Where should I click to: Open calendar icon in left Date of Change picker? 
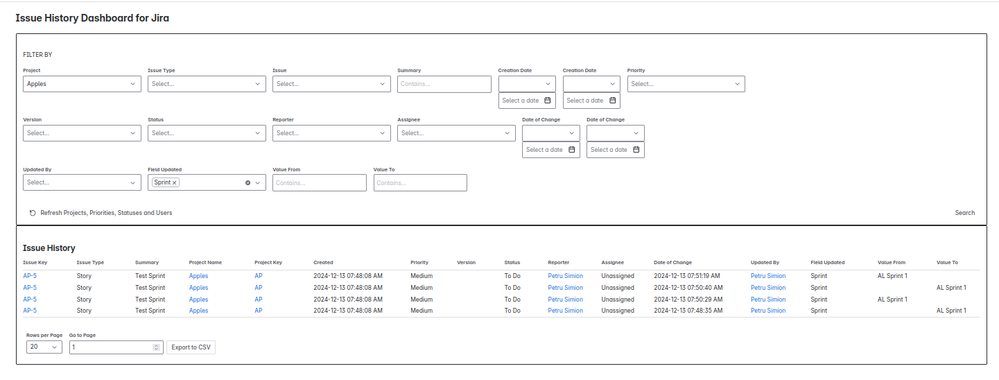(571, 149)
